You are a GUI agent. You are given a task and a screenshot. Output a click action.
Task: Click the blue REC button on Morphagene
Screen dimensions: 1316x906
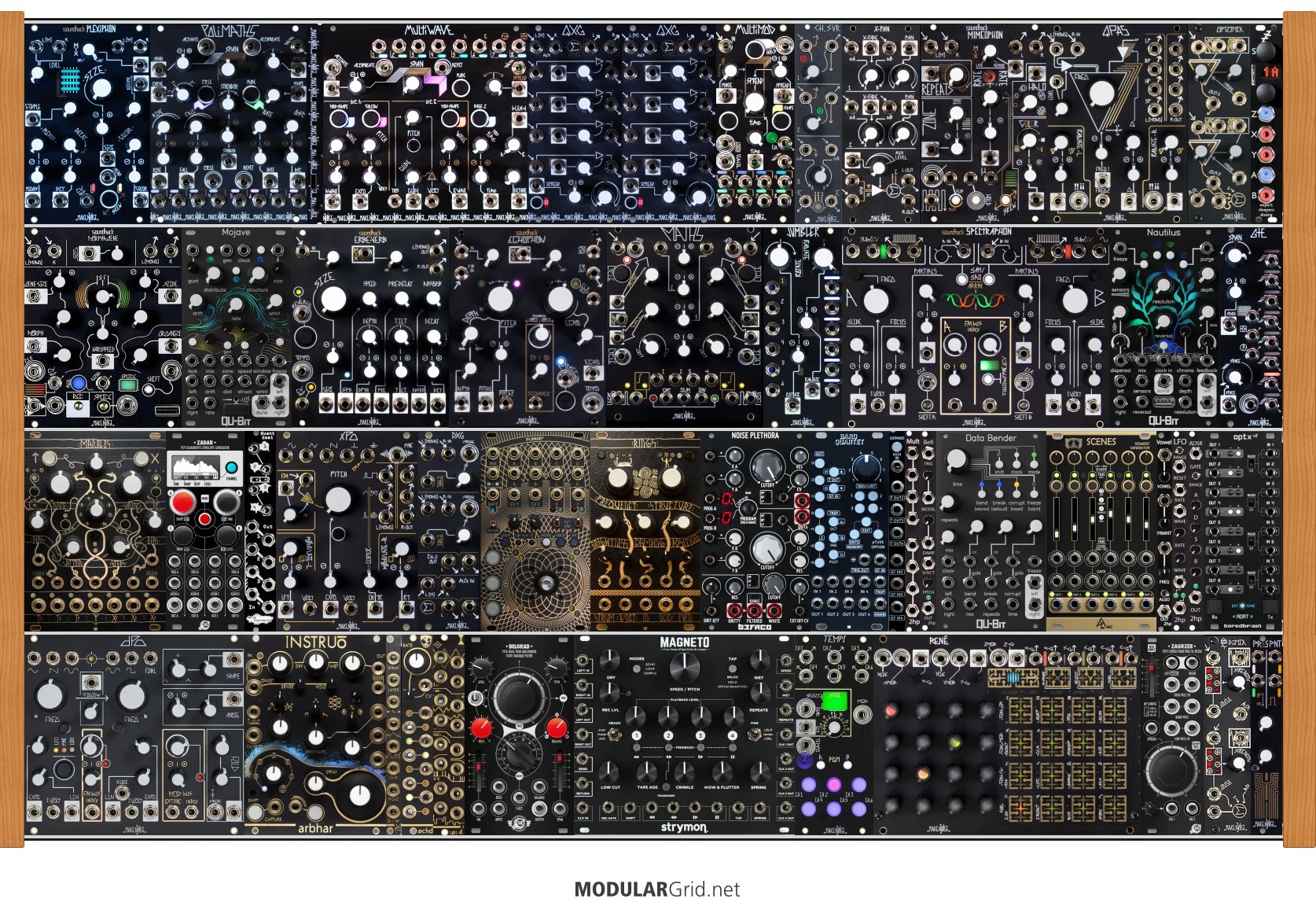click(78, 384)
